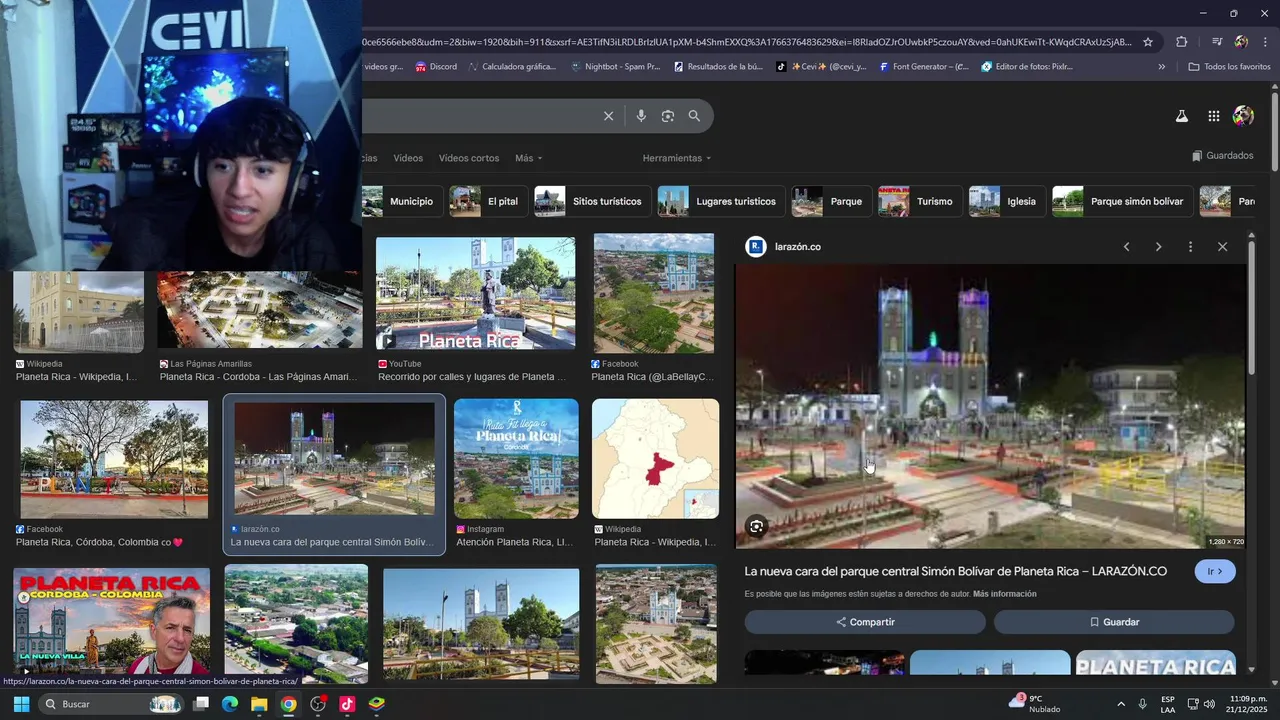This screenshot has width=1280, height=720.
Task: Open the Más información copyright link
Action: (1004, 594)
